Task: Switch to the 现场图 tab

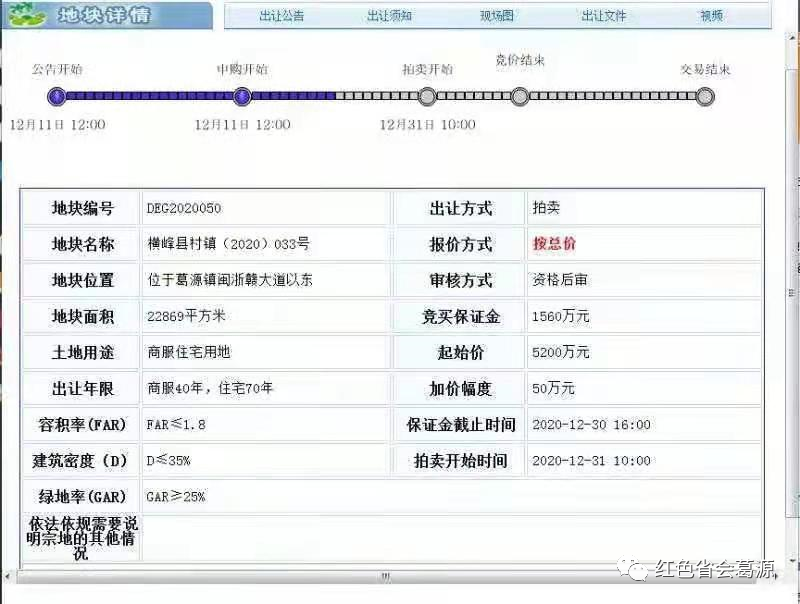Action: tap(496, 16)
